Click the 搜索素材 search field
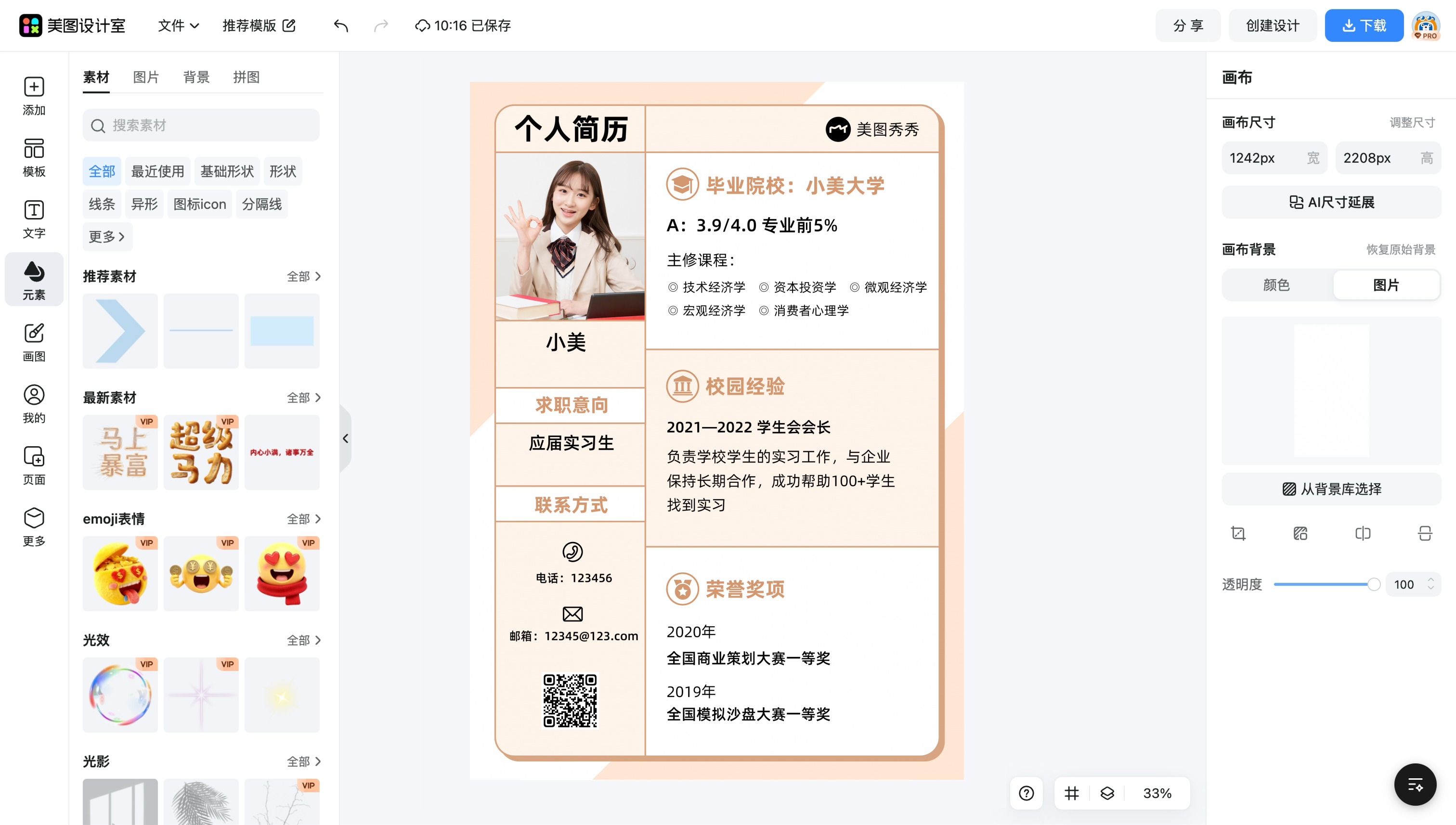Screen dimensions: 1456x825 (x=201, y=126)
